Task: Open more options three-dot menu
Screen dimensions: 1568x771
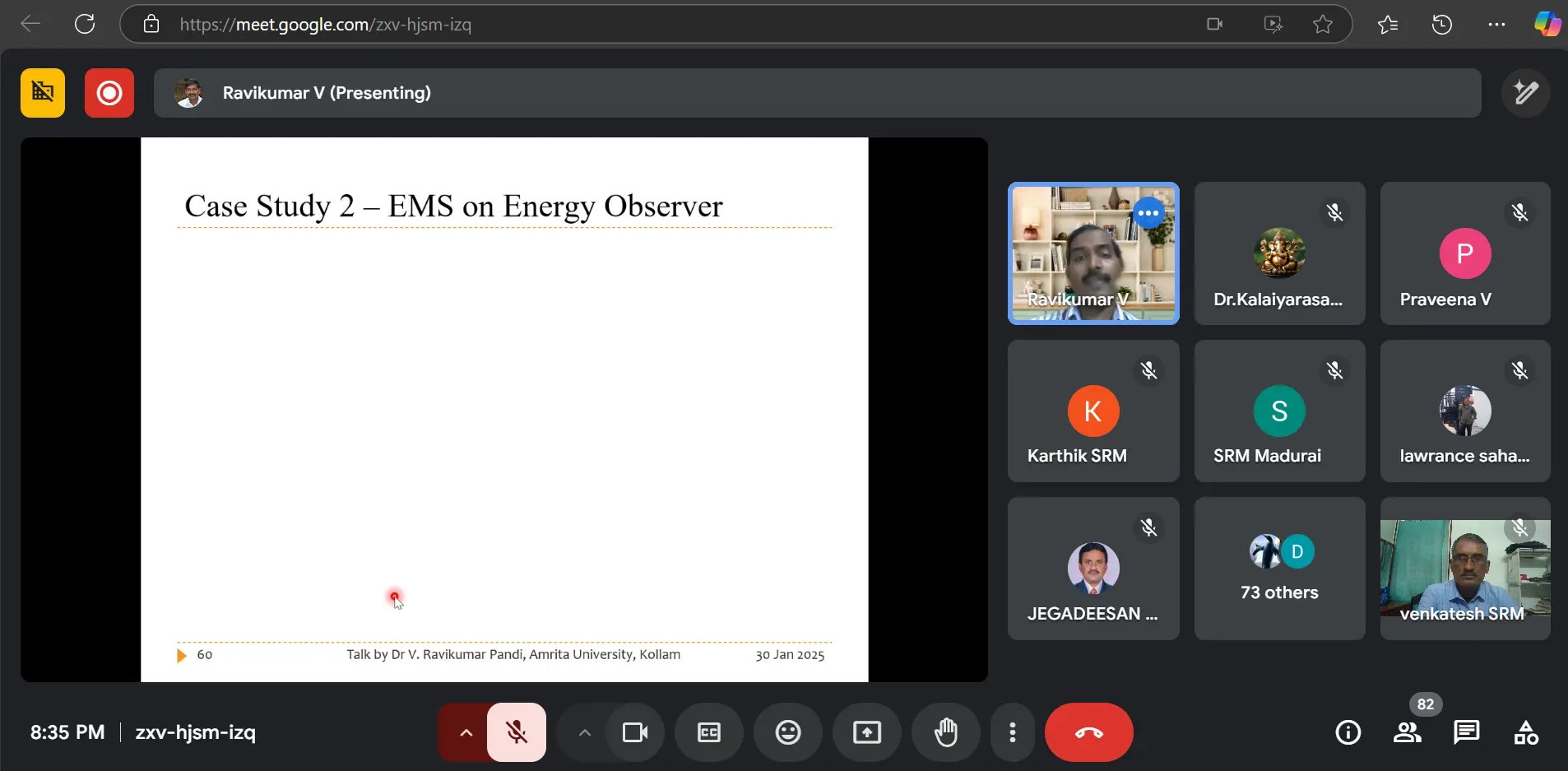Action: 1013,732
